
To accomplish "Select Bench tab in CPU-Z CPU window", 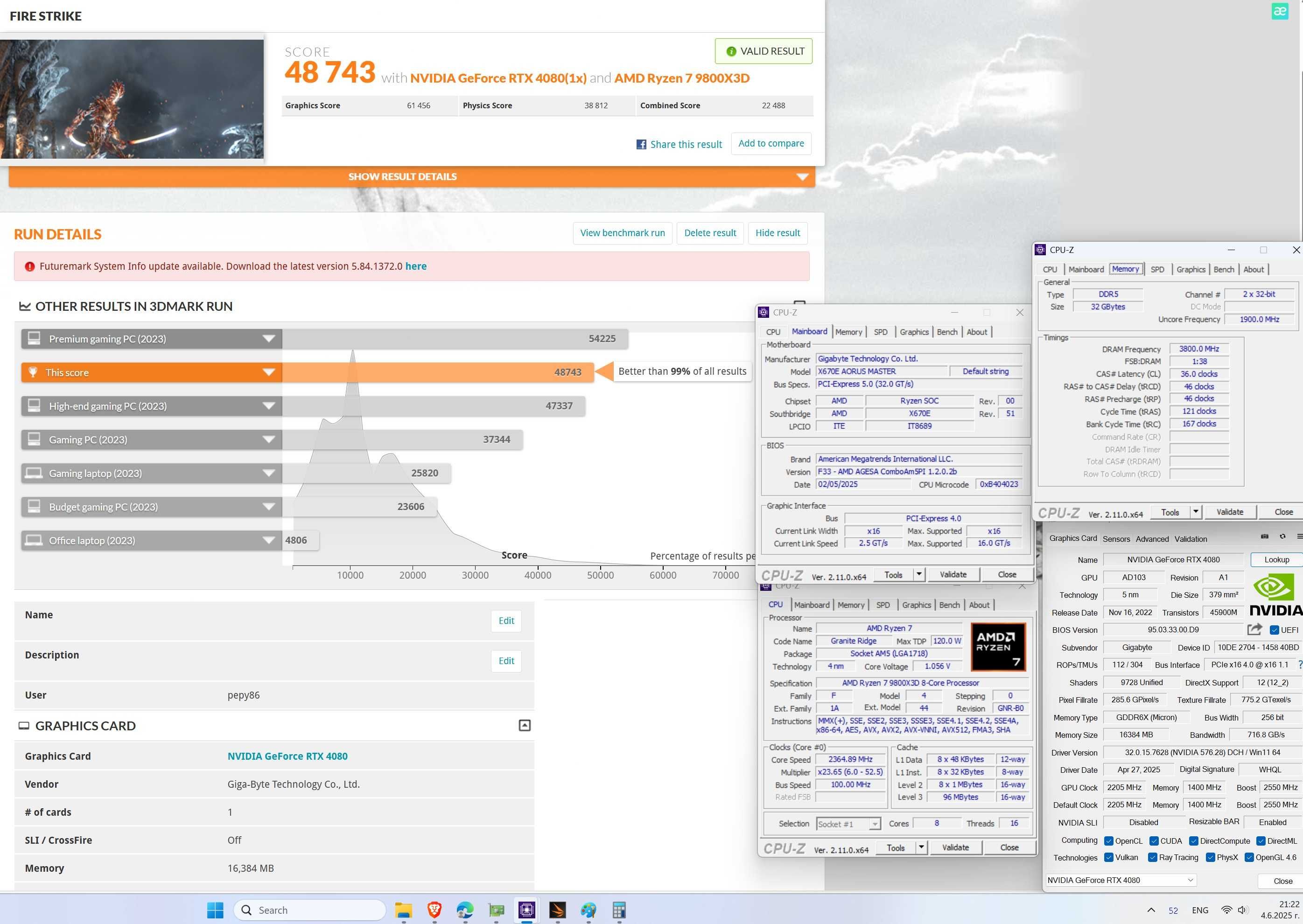I will click(x=949, y=605).
